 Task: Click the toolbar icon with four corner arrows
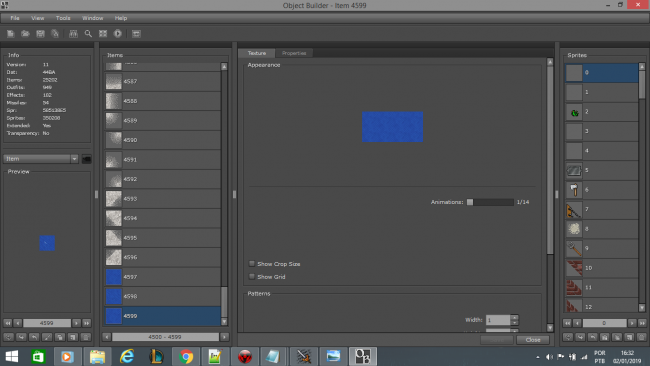pos(103,34)
